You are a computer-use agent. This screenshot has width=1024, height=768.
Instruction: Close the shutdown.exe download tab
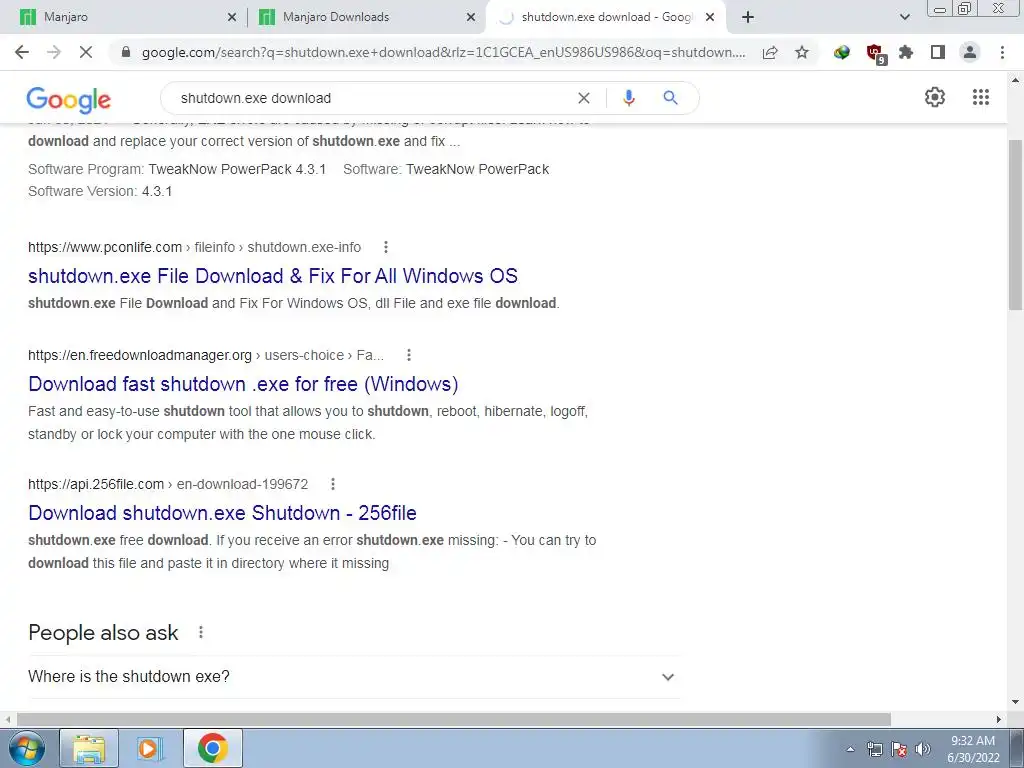710,17
